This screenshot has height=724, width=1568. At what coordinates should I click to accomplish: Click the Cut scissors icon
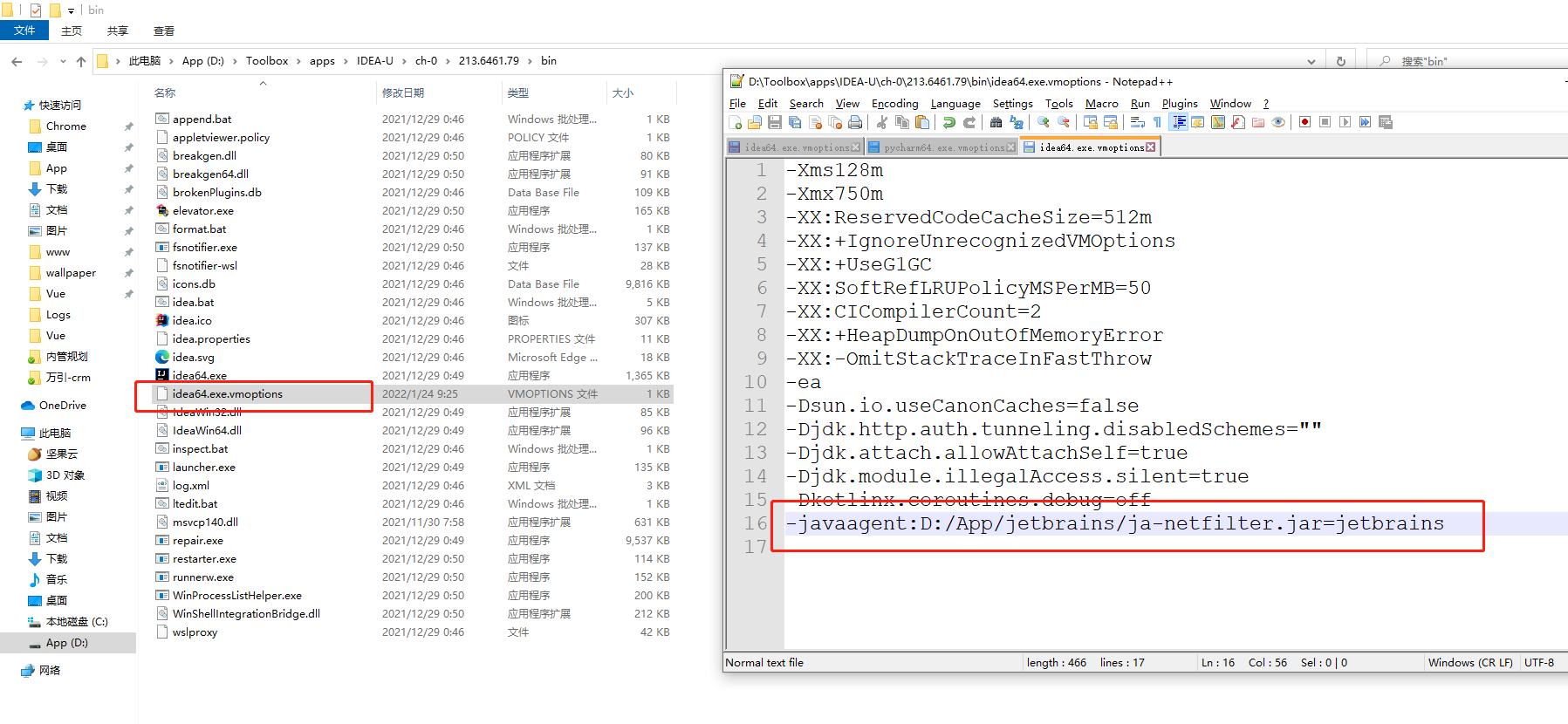[882, 122]
